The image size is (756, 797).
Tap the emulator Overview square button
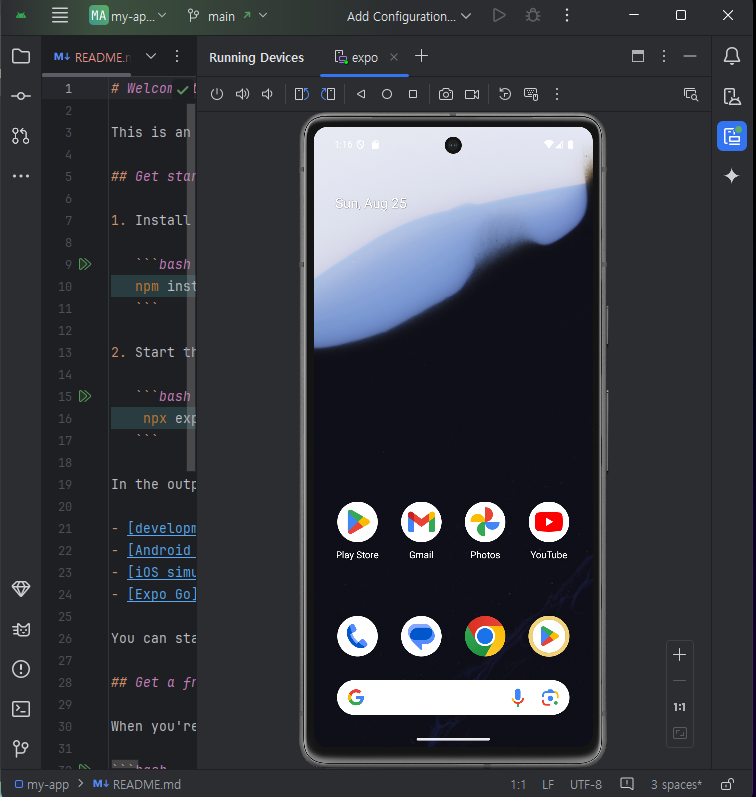click(x=413, y=94)
